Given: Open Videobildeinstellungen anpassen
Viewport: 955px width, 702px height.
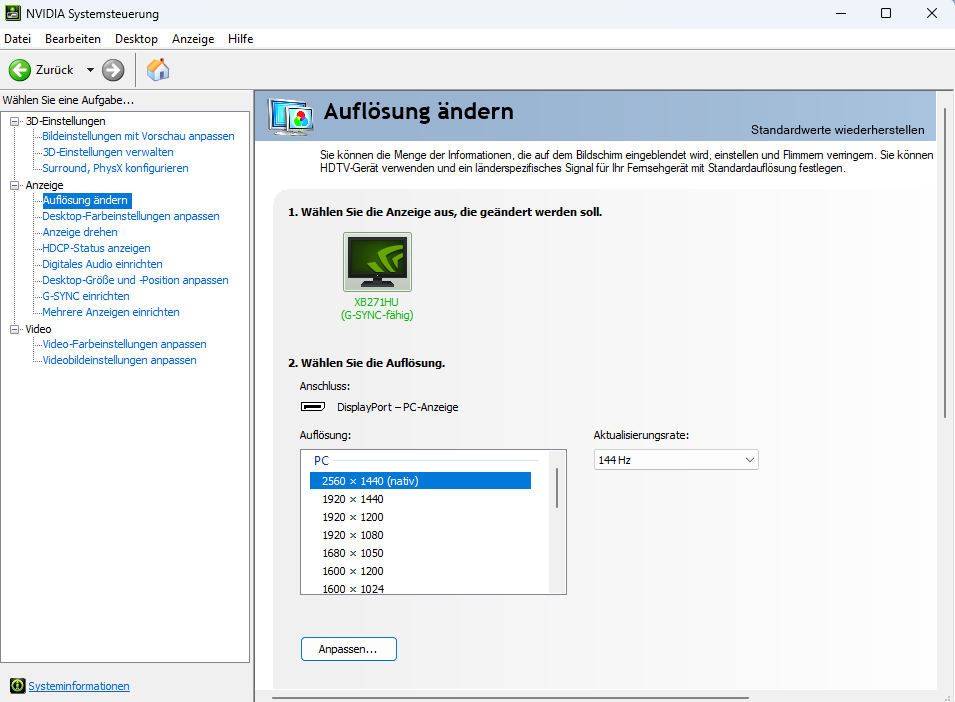Looking at the screenshot, I should coord(119,360).
